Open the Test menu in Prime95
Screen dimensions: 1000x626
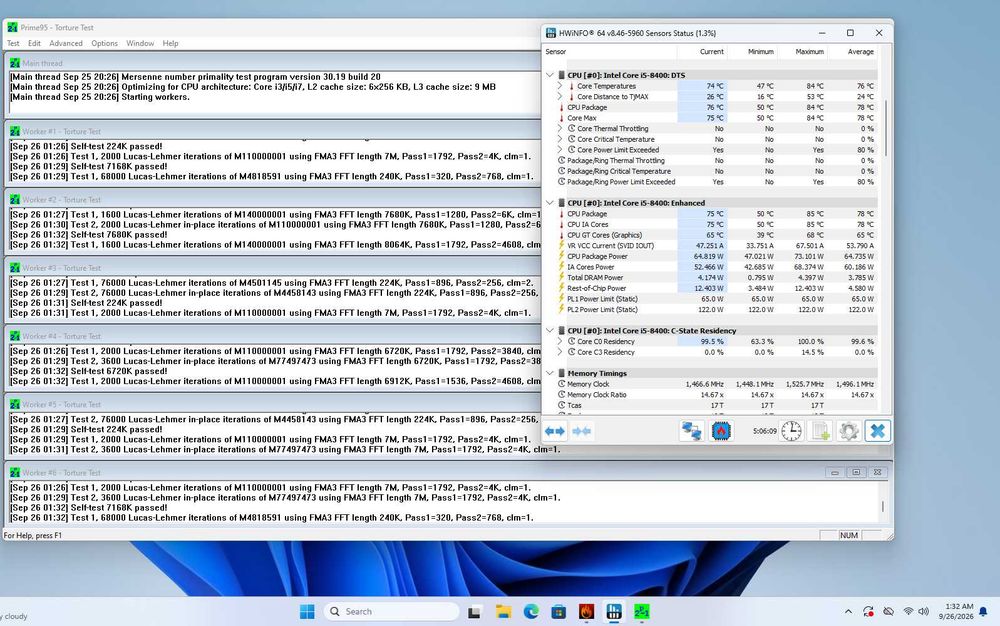point(13,43)
